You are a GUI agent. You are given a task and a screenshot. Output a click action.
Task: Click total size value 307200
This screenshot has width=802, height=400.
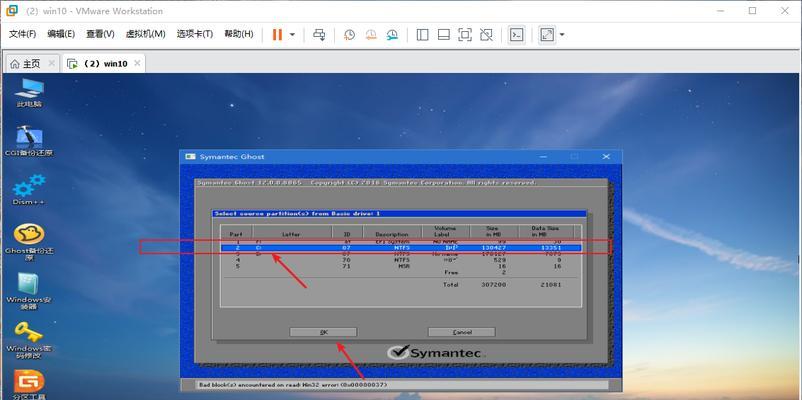click(x=494, y=284)
